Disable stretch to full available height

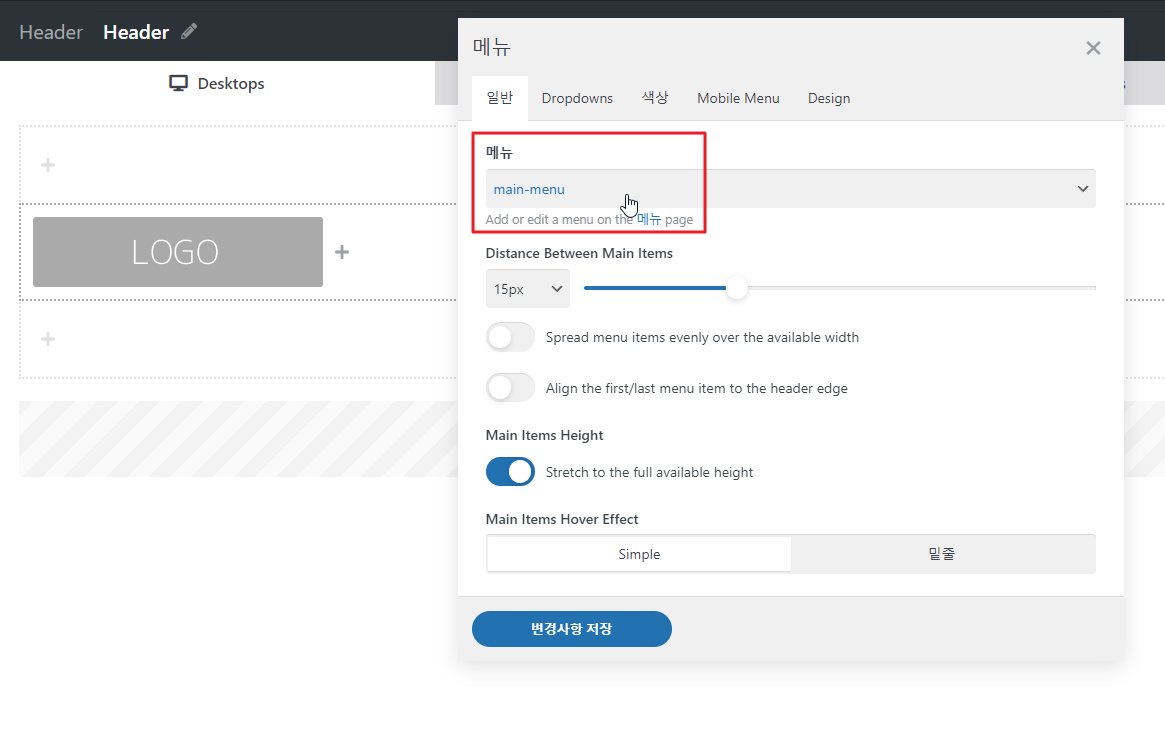(x=510, y=472)
